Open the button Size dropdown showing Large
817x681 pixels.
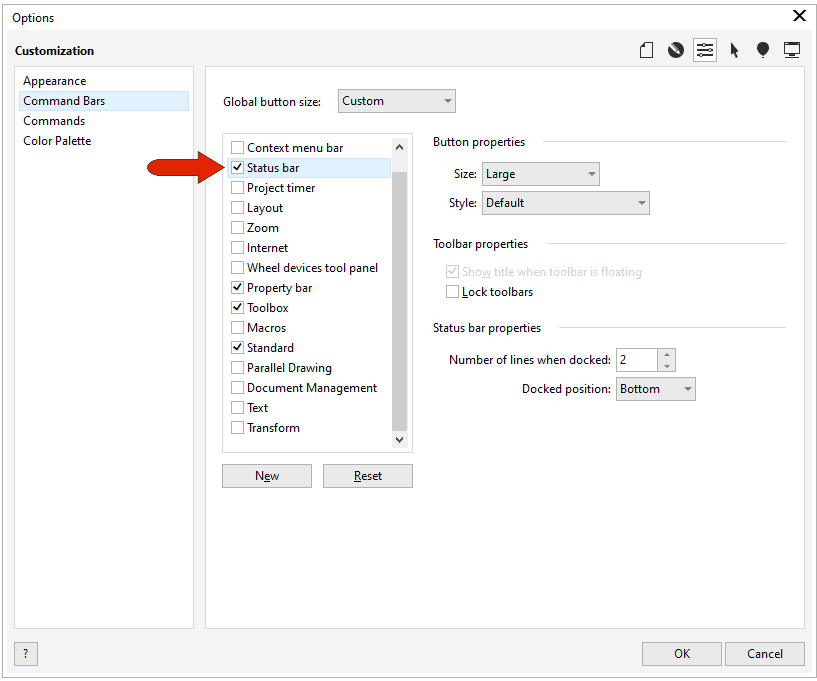click(x=540, y=173)
